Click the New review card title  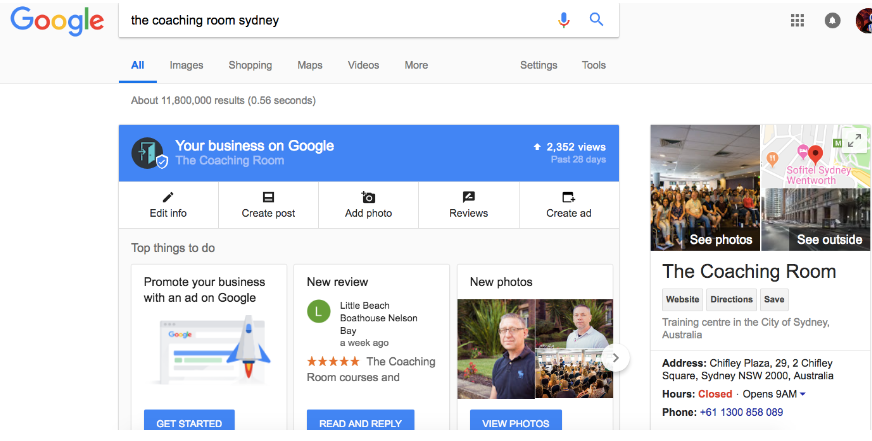[338, 282]
